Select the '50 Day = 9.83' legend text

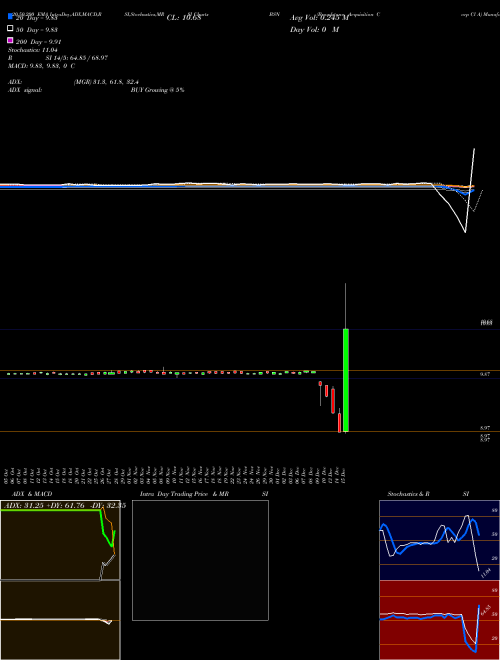(36, 30)
